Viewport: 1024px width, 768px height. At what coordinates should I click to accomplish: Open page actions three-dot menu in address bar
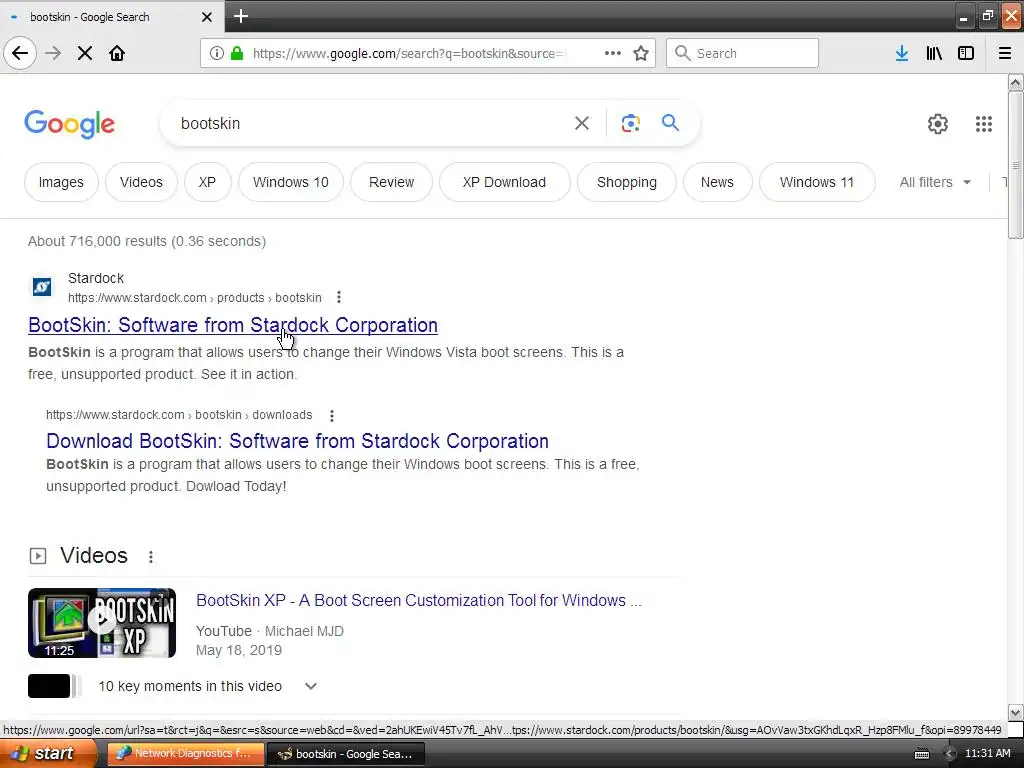(x=613, y=53)
